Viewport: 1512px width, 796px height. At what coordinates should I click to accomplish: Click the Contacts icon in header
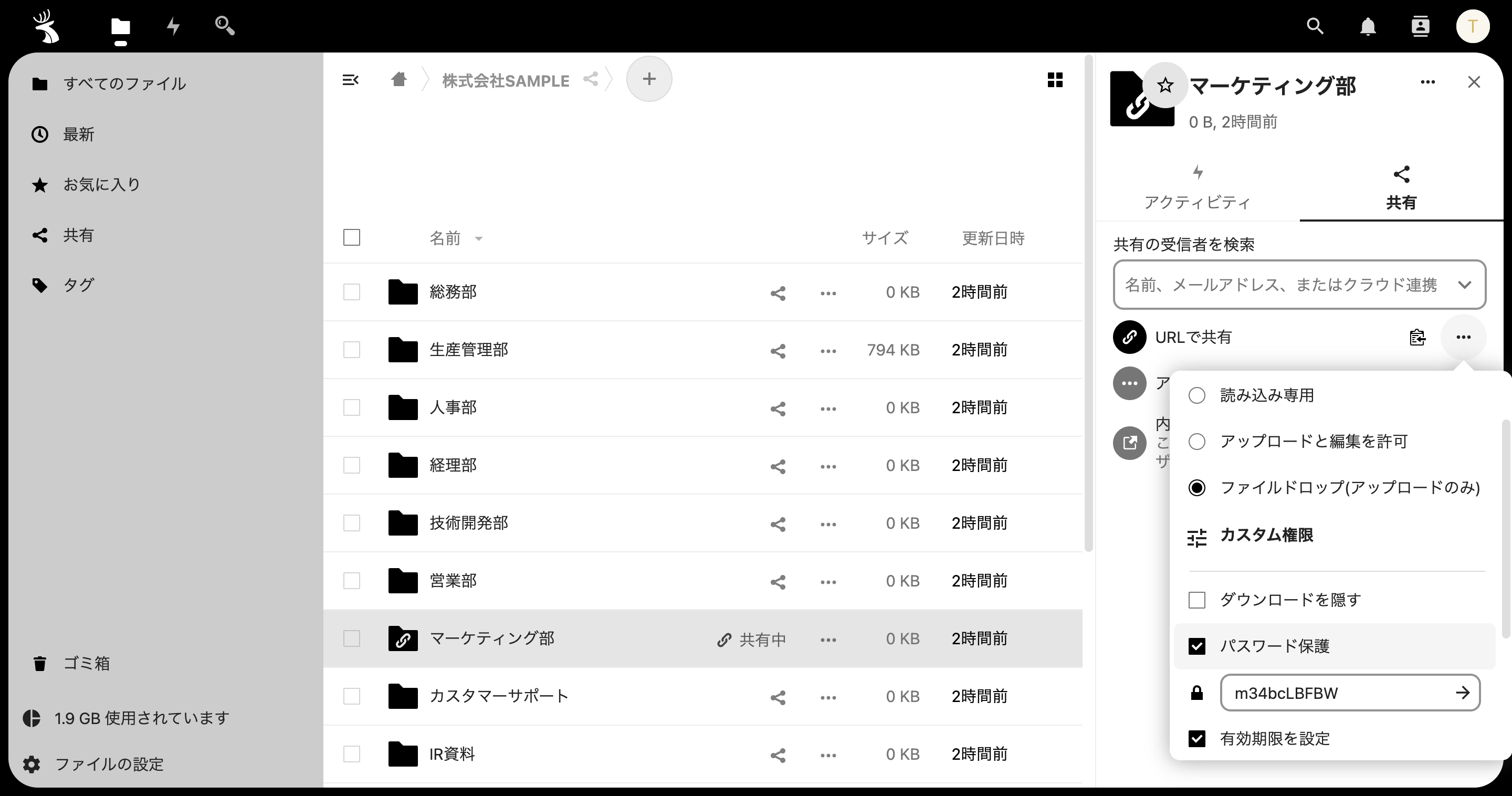tap(1420, 26)
